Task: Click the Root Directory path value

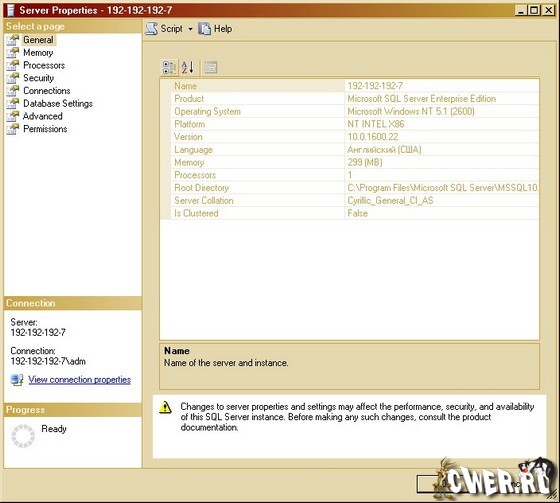Action: coord(442,188)
